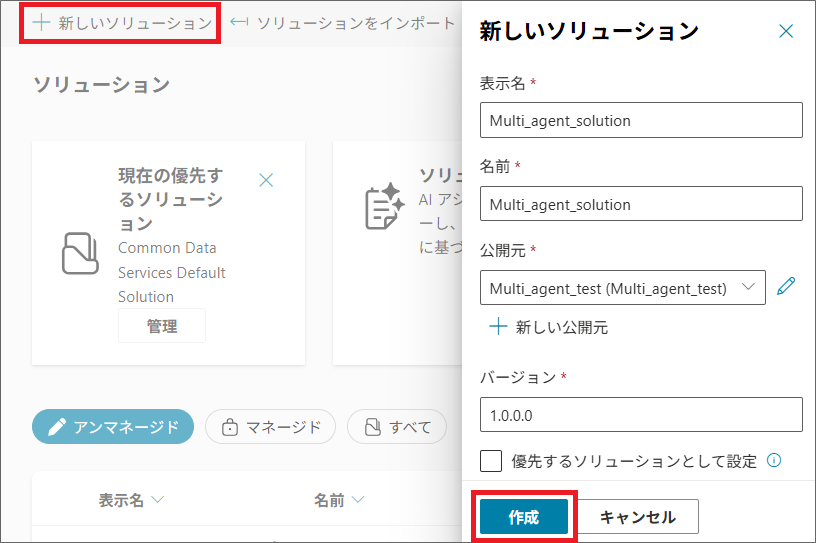The image size is (816, 543).
Task: Click into the バージョン input field
Action: [641, 414]
